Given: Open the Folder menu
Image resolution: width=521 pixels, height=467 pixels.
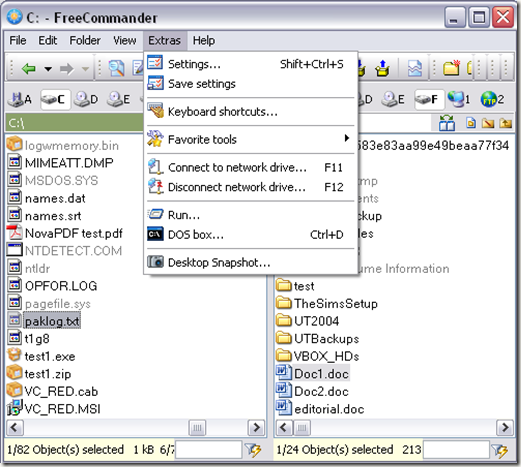Looking at the screenshot, I should pos(85,41).
